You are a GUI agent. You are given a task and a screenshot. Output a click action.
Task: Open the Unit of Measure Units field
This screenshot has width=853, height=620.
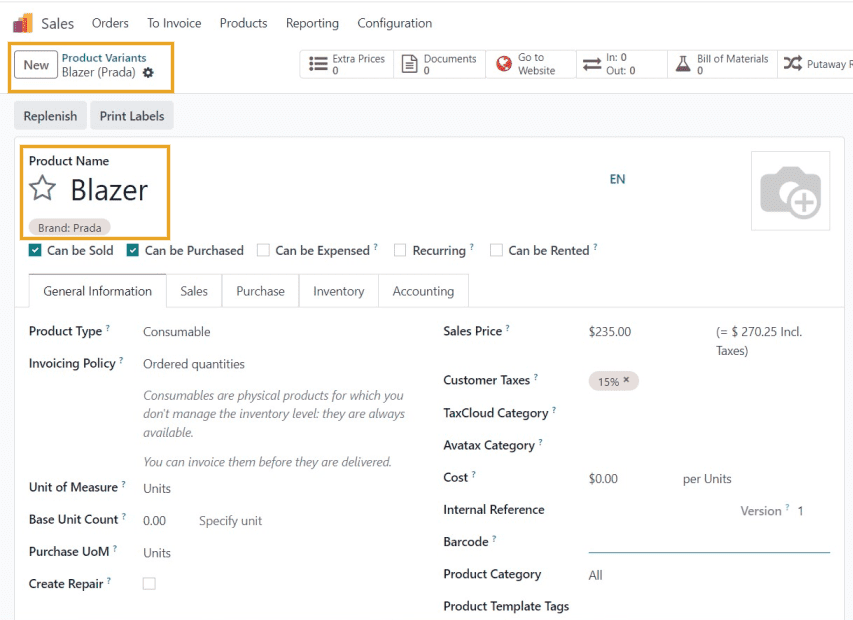(x=157, y=489)
